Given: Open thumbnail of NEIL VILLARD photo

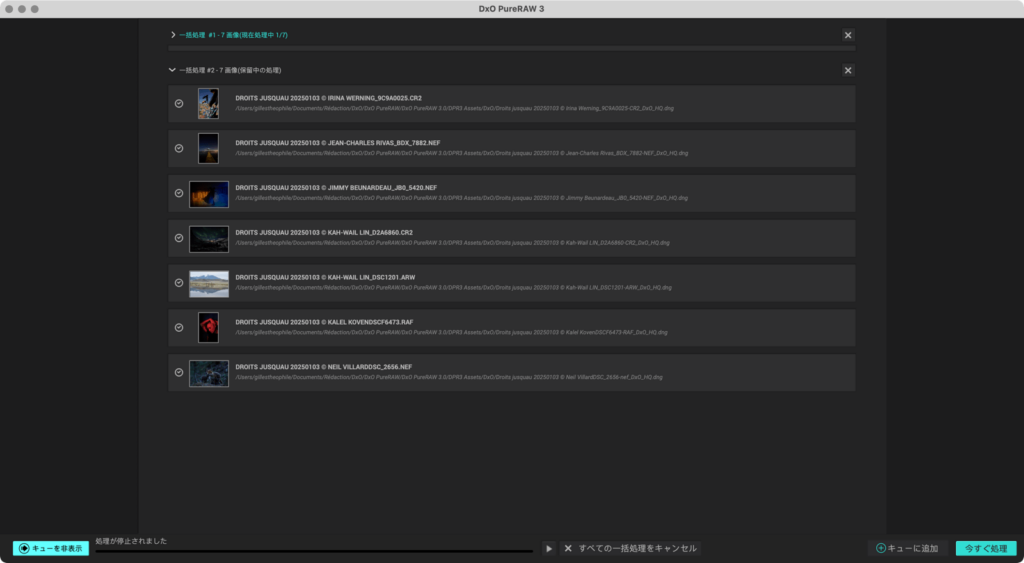Looking at the screenshot, I should click(x=209, y=374).
